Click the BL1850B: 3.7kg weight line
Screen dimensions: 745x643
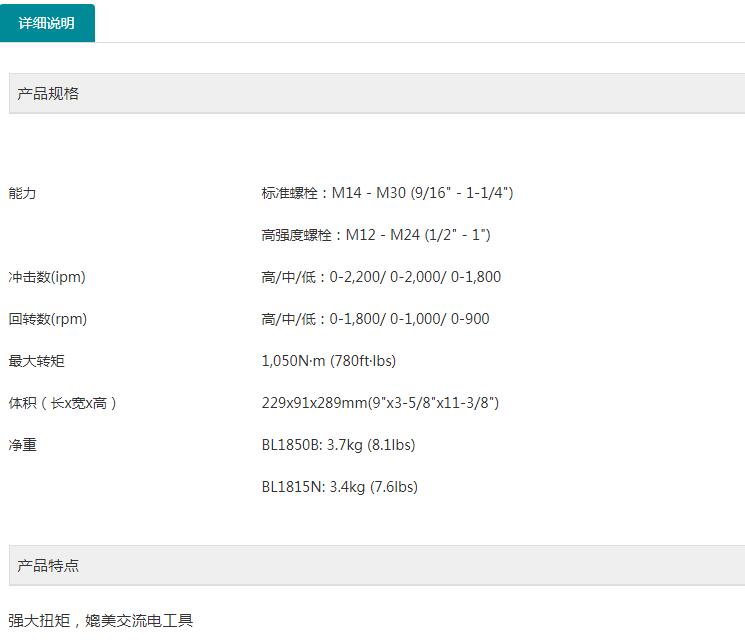[338, 445]
